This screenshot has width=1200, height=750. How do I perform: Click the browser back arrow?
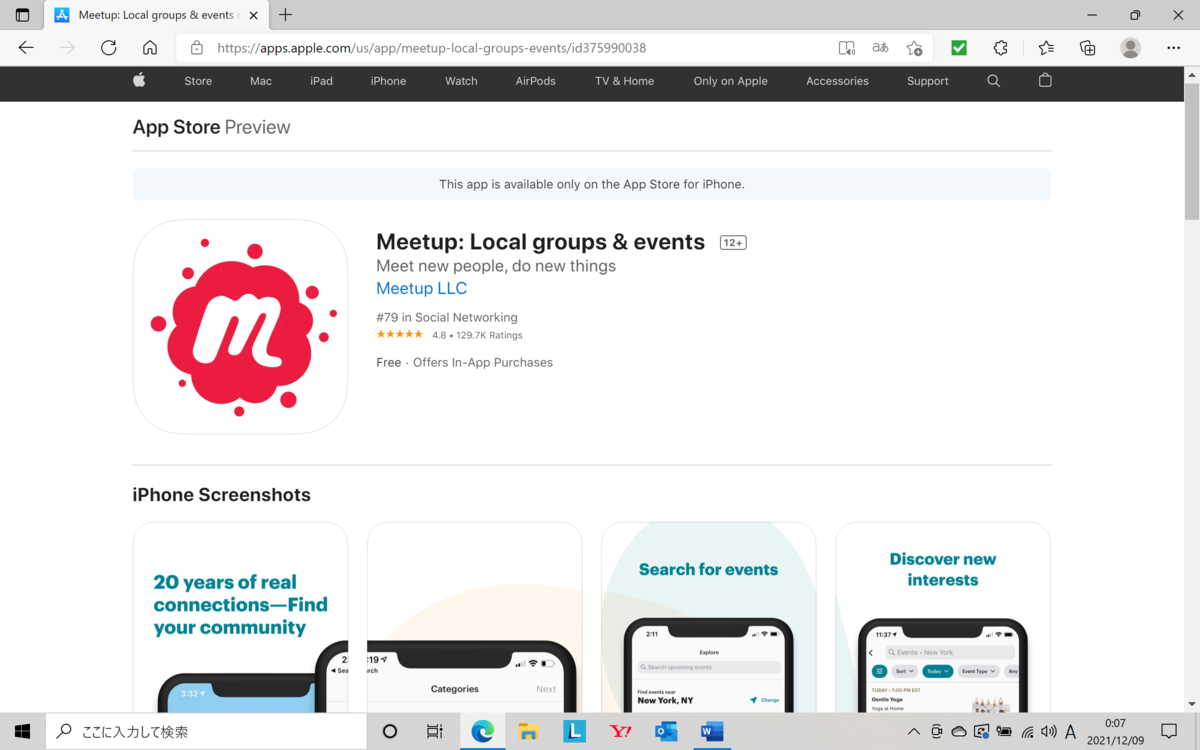pos(26,48)
